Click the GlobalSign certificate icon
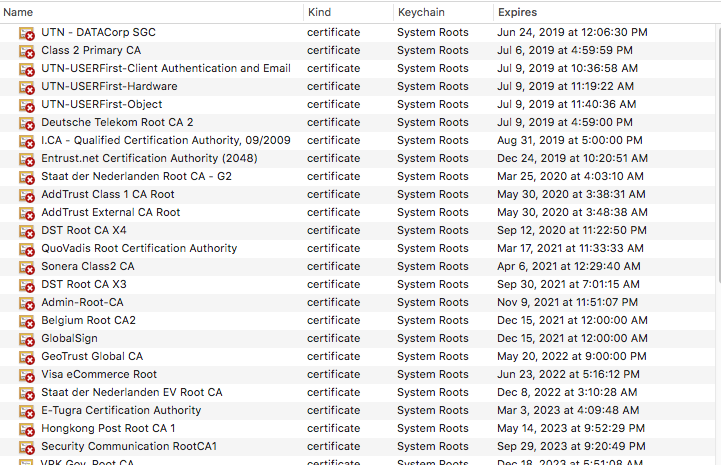The height and width of the screenshot is (465, 721). pos(27,339)
